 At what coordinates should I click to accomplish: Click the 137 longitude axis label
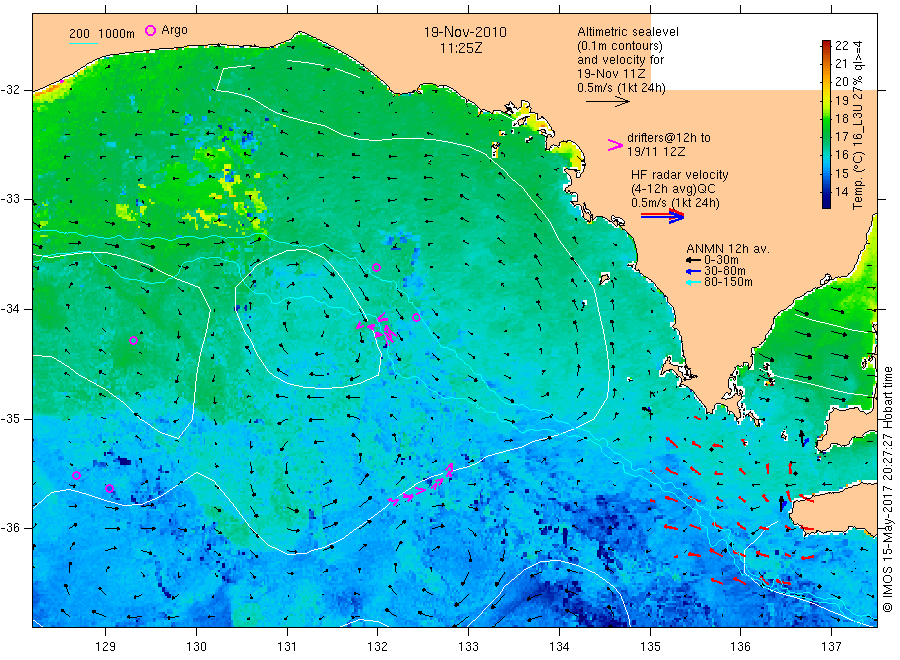831,647
